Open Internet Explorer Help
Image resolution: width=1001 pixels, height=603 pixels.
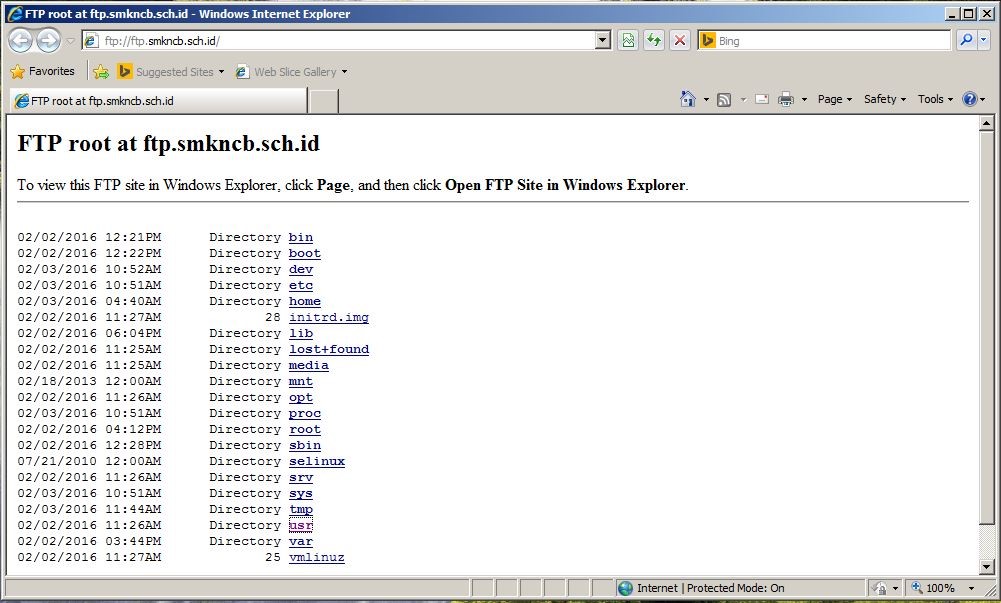(968, 99)
